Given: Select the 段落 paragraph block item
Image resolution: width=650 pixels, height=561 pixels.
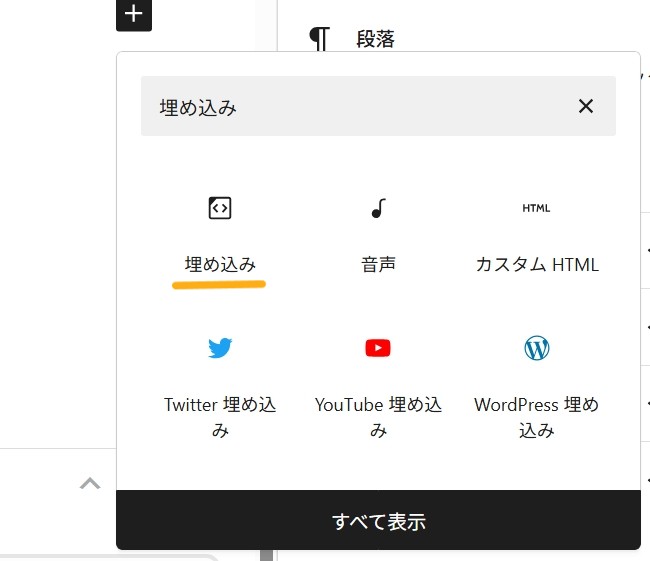Looking at the screenshot, I should [375, 39].
